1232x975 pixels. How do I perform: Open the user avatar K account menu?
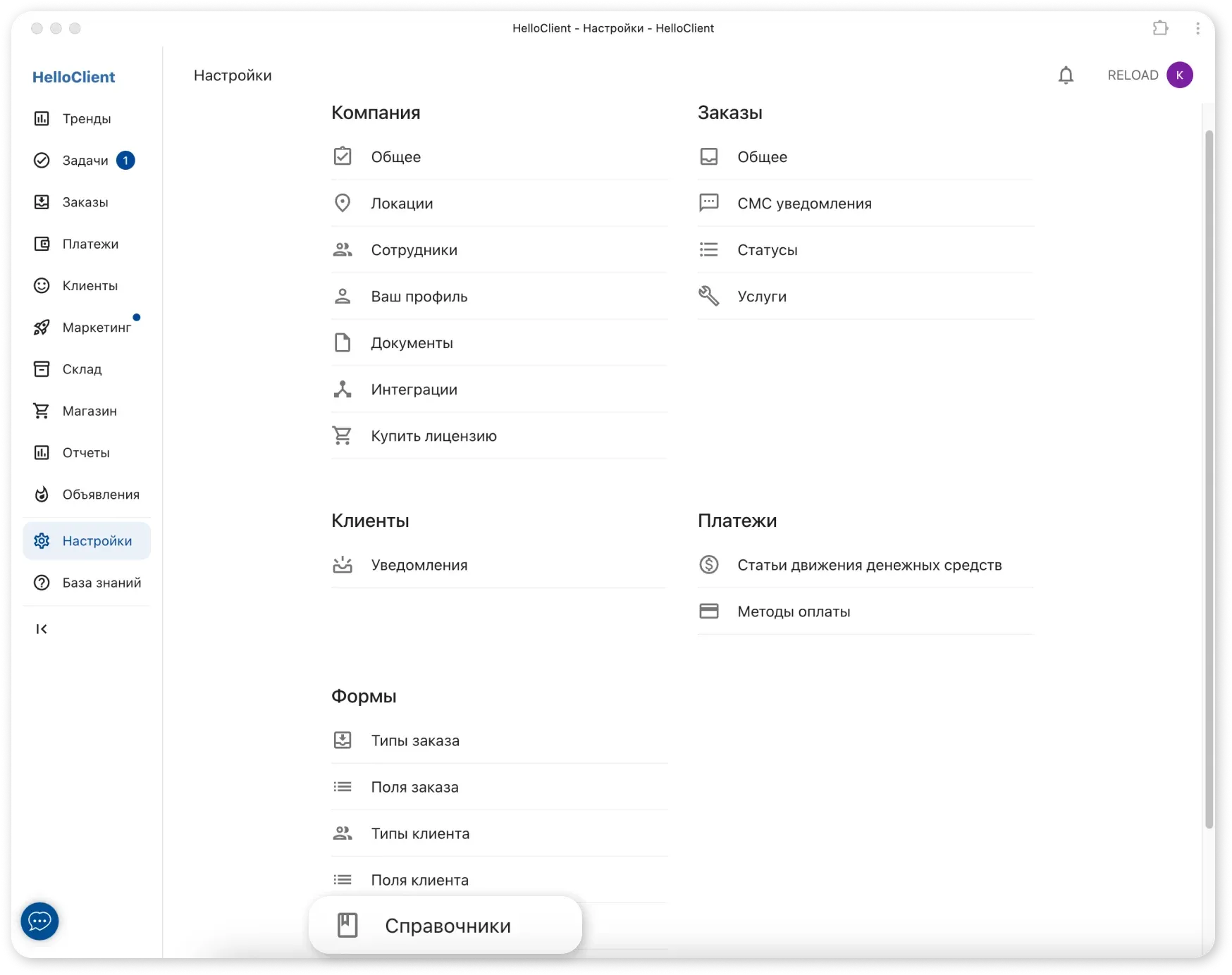click(x=1179, y=75)
